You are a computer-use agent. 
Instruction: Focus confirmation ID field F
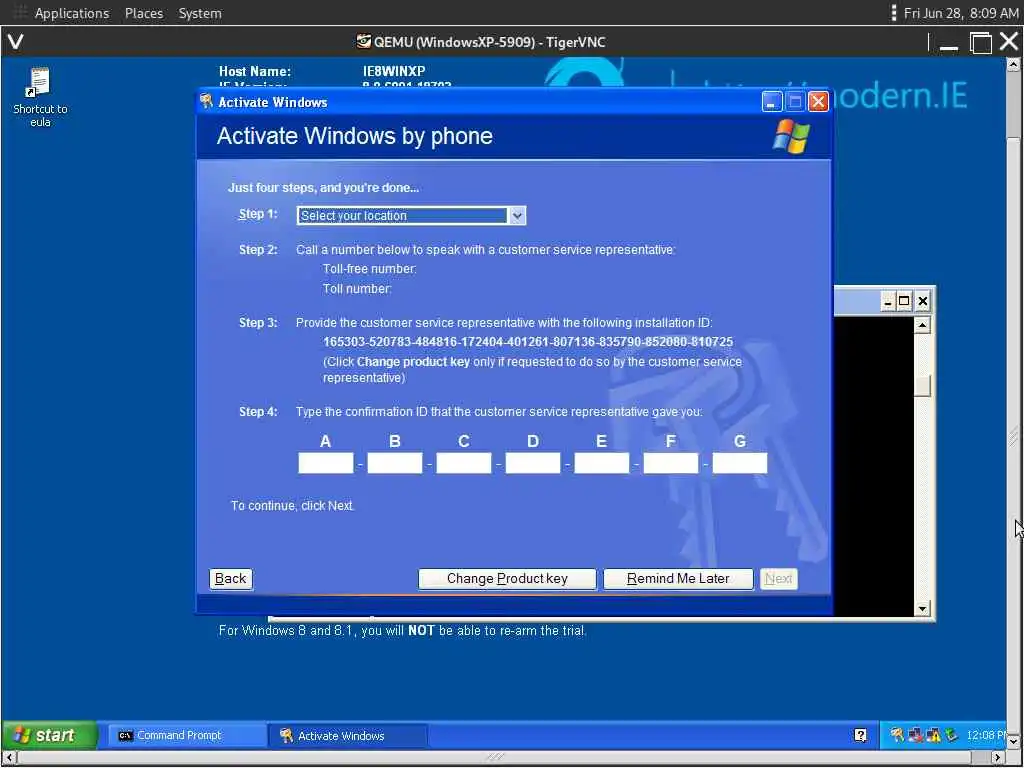(x=671, y=463)
